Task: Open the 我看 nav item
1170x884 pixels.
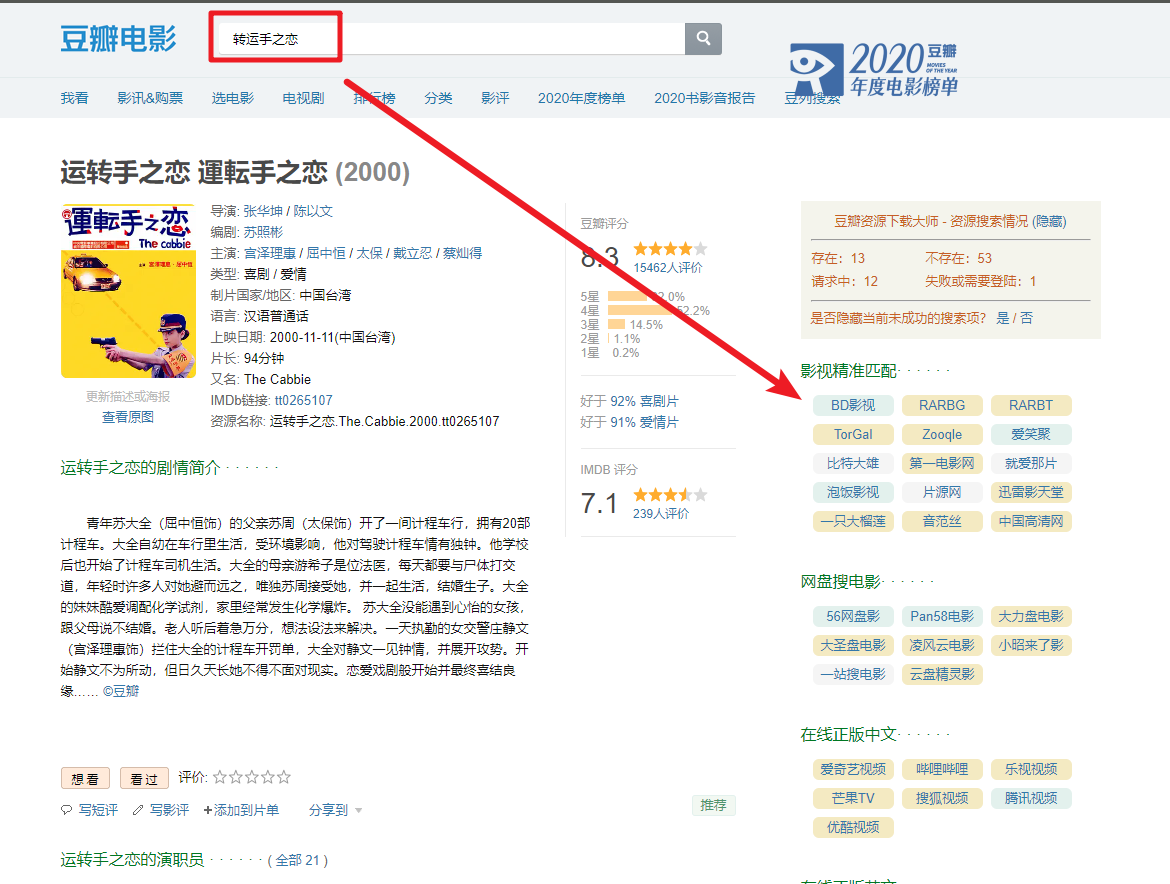Action: 75,98
